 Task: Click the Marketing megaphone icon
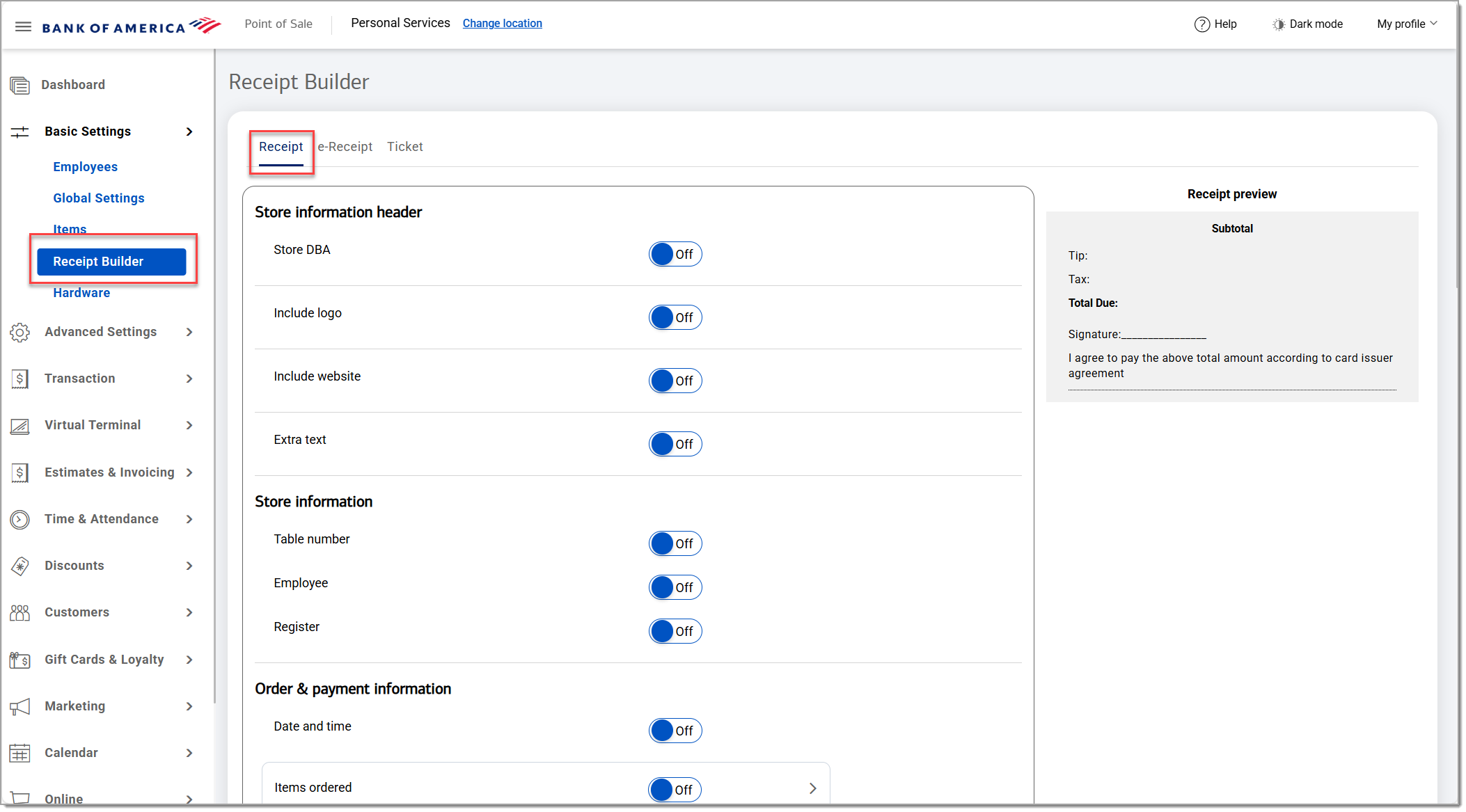[19, 707]
